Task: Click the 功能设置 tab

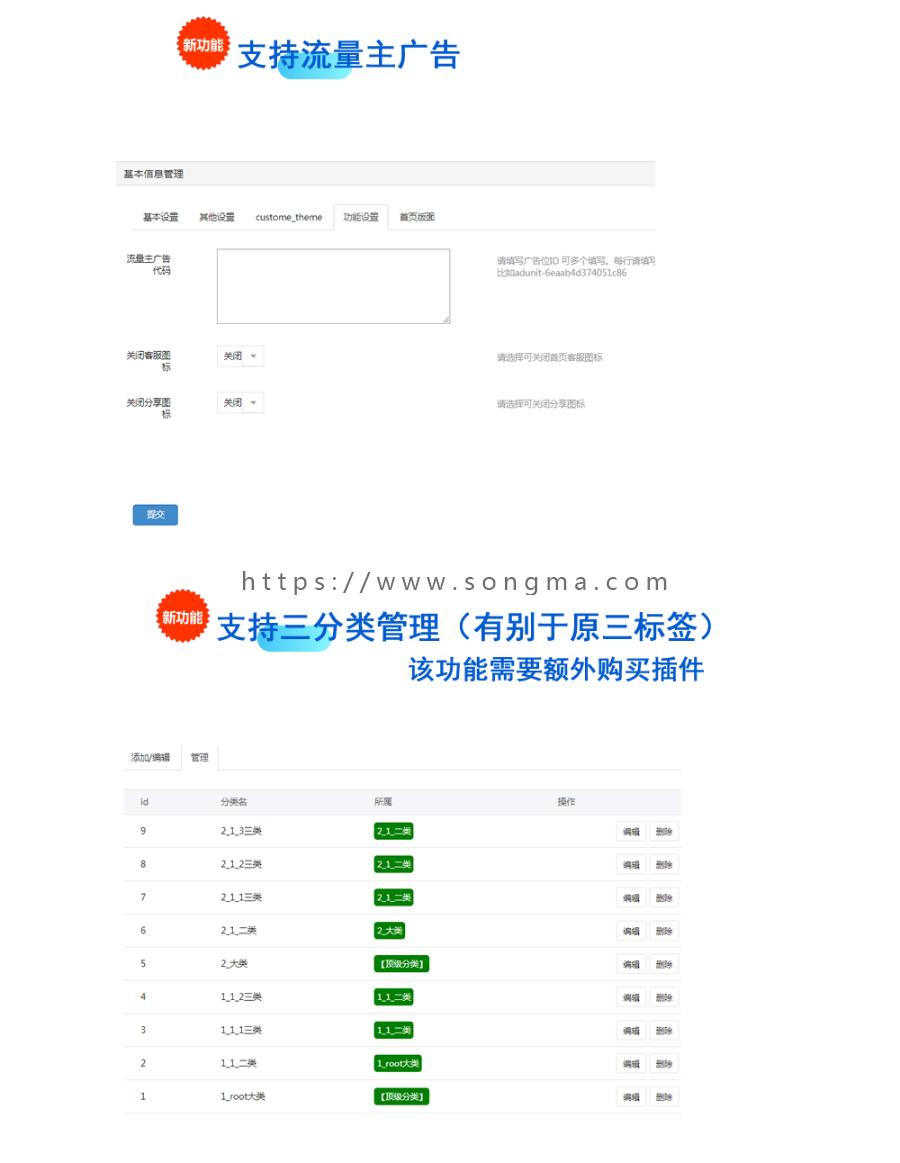Action: coord(361,217)
